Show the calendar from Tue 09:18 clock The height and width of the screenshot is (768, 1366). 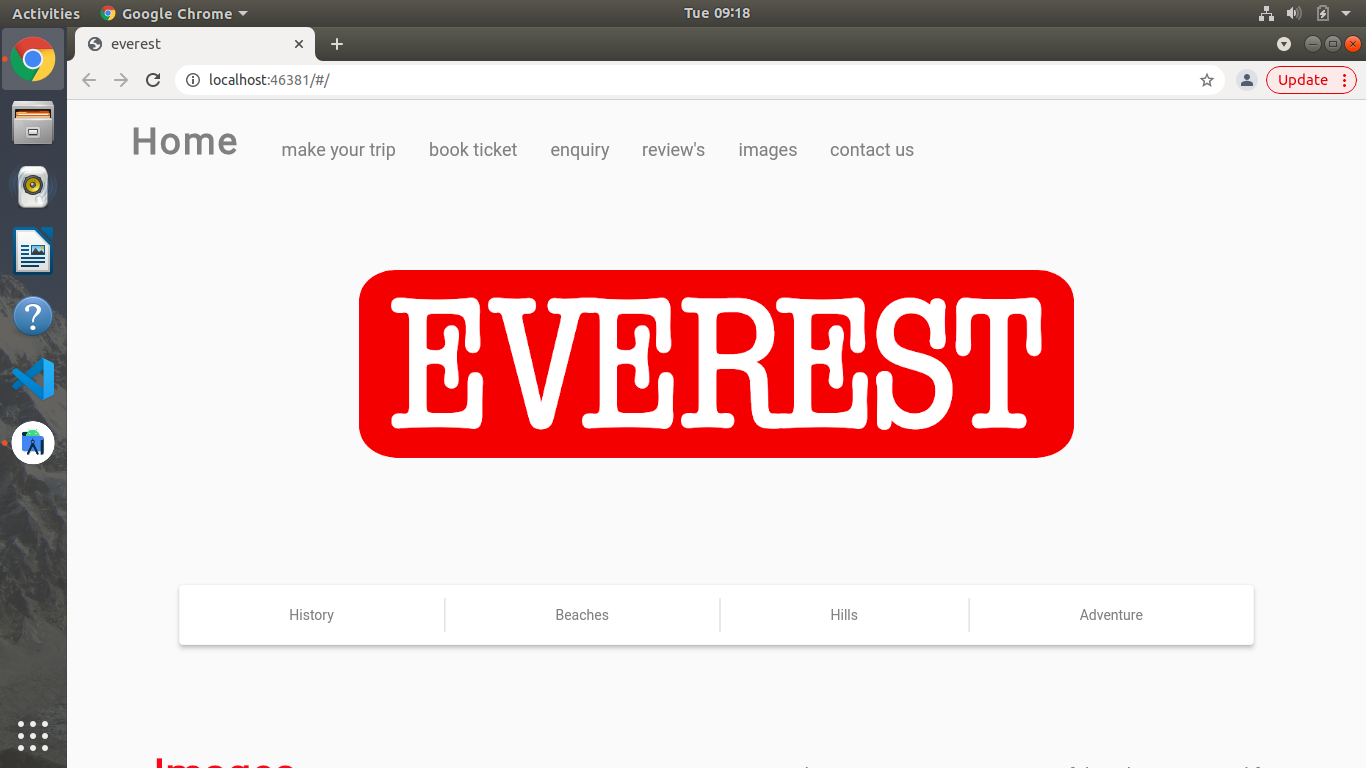tap(717, 13)
